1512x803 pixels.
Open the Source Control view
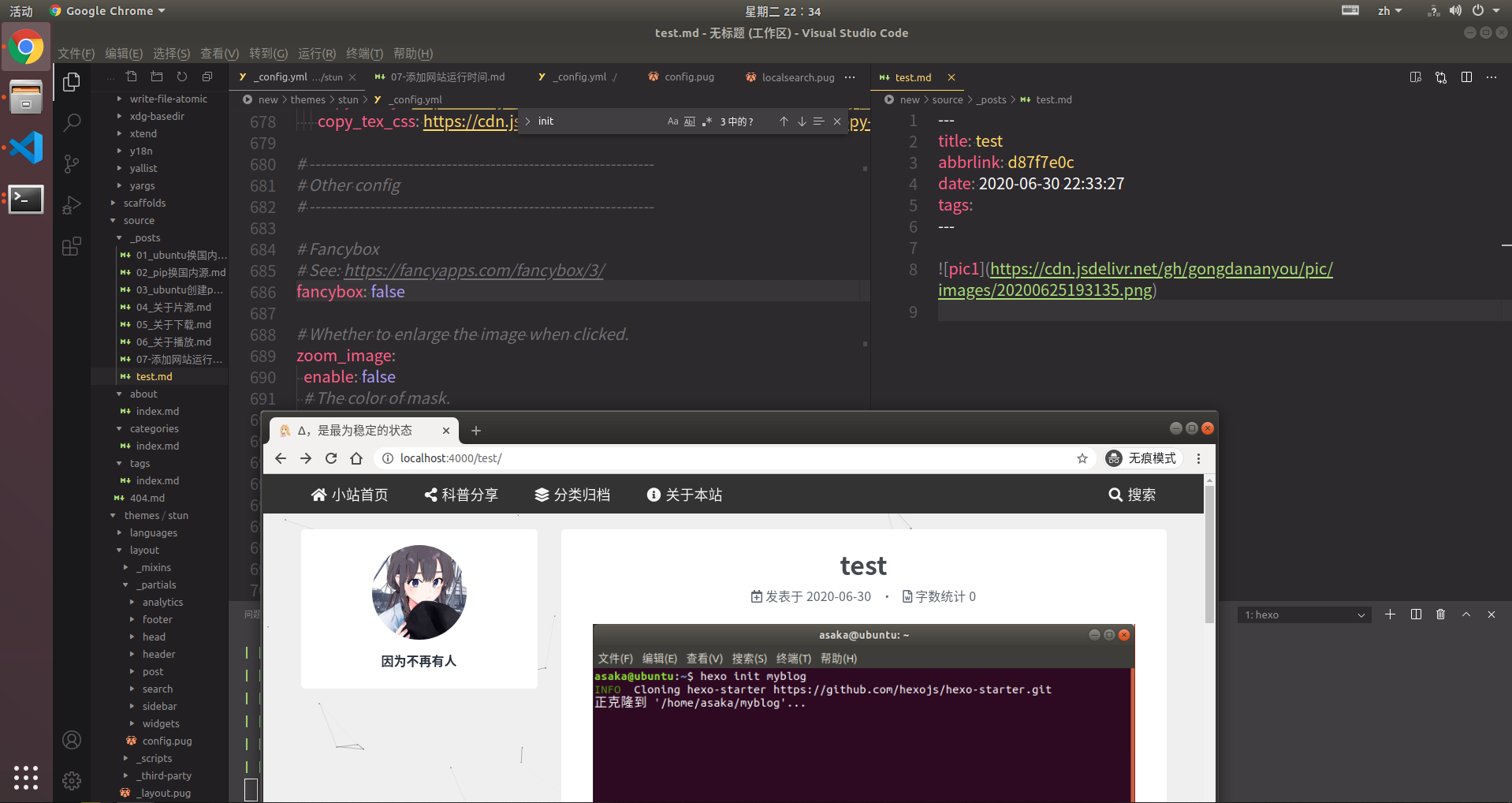(x=72, y=163)
